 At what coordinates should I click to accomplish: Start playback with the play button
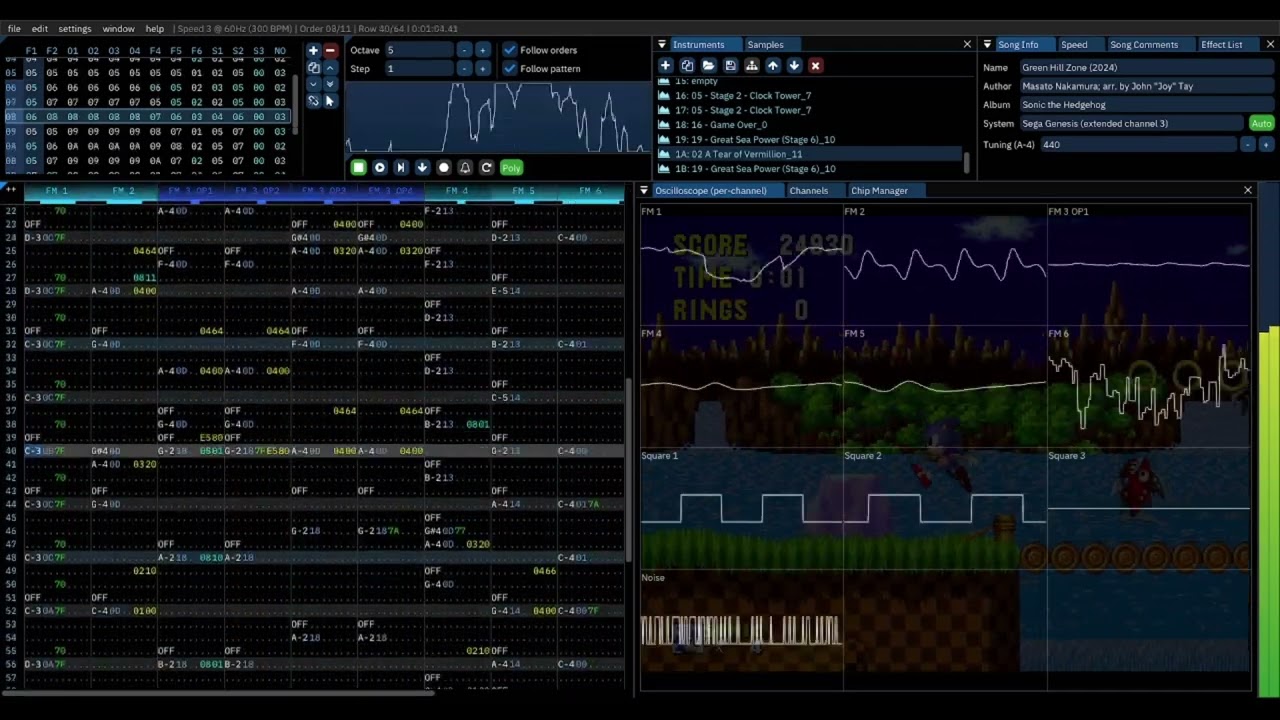coord(379,168)
